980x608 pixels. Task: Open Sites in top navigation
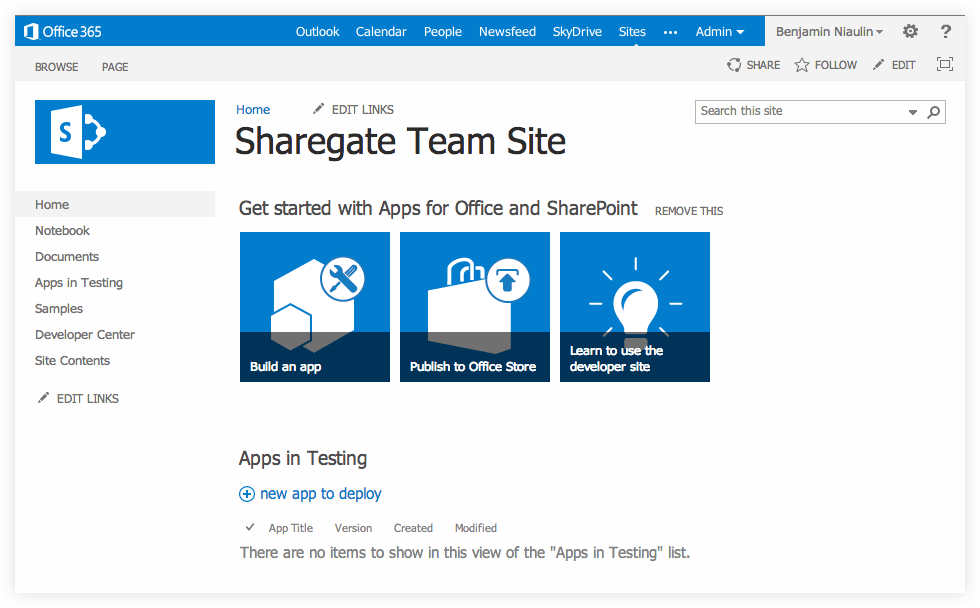tap(632, 31)
